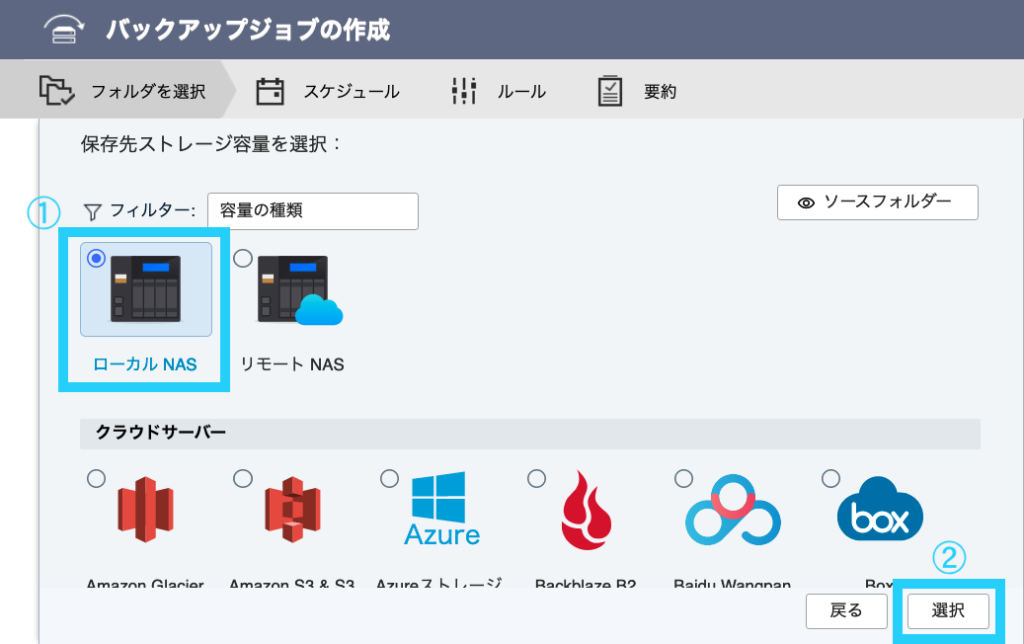Click the Amazon S3 logo

click(293, 509)
